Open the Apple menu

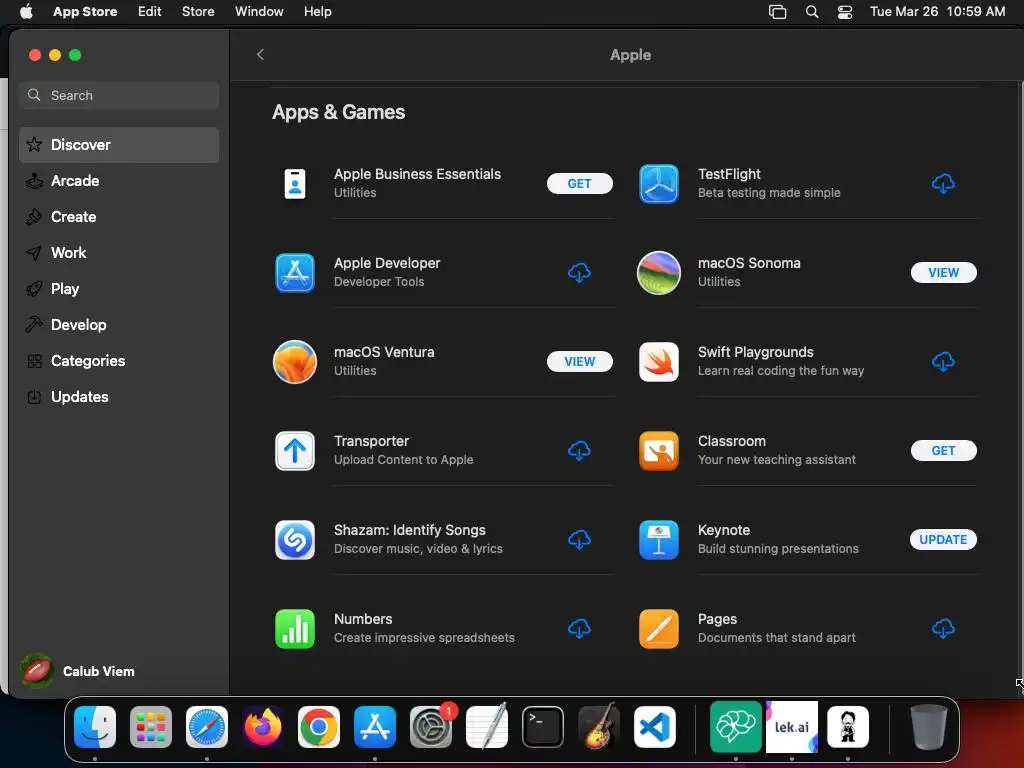point(26,11)
